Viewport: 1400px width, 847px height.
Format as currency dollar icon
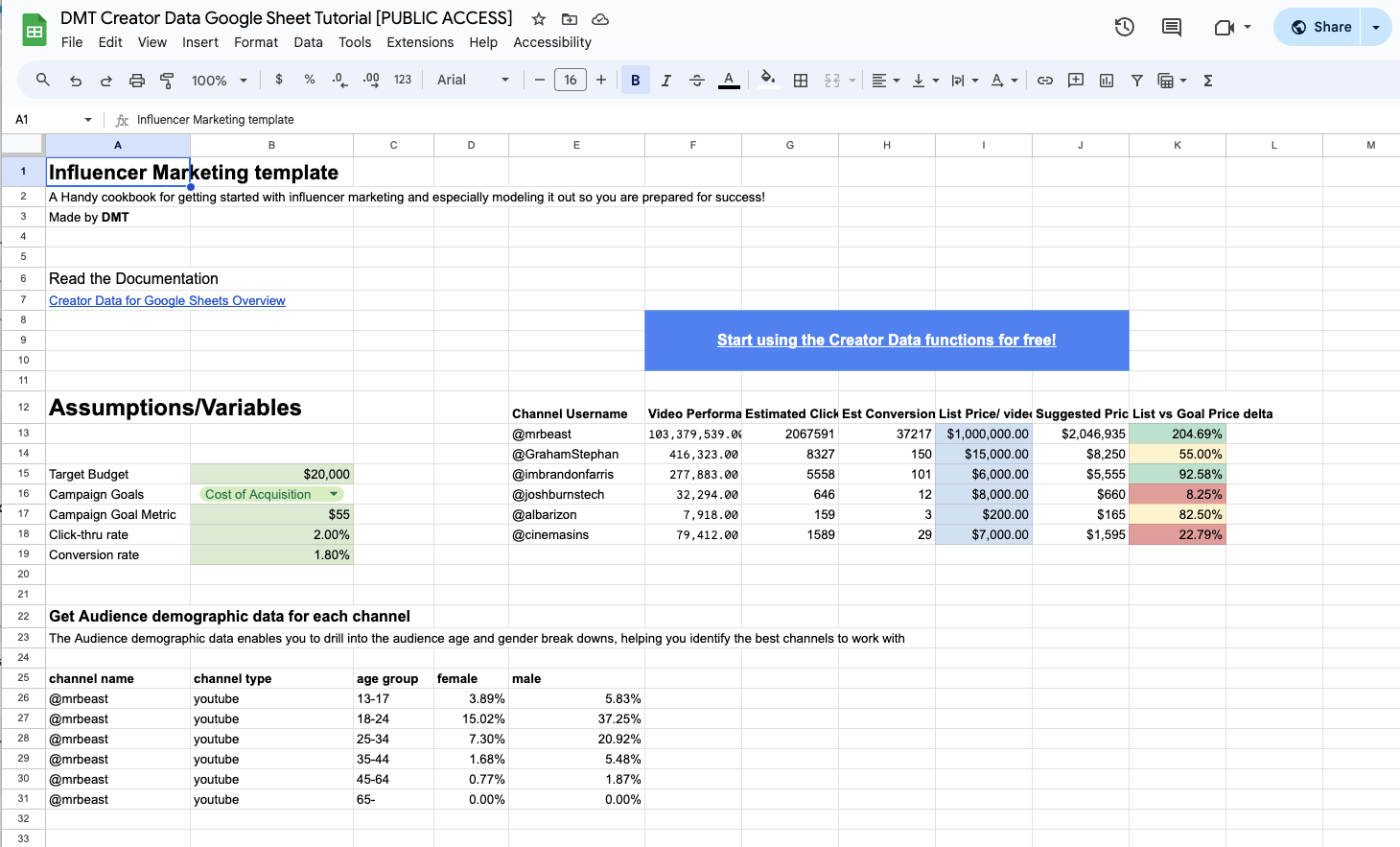click(x=279, y=80)
